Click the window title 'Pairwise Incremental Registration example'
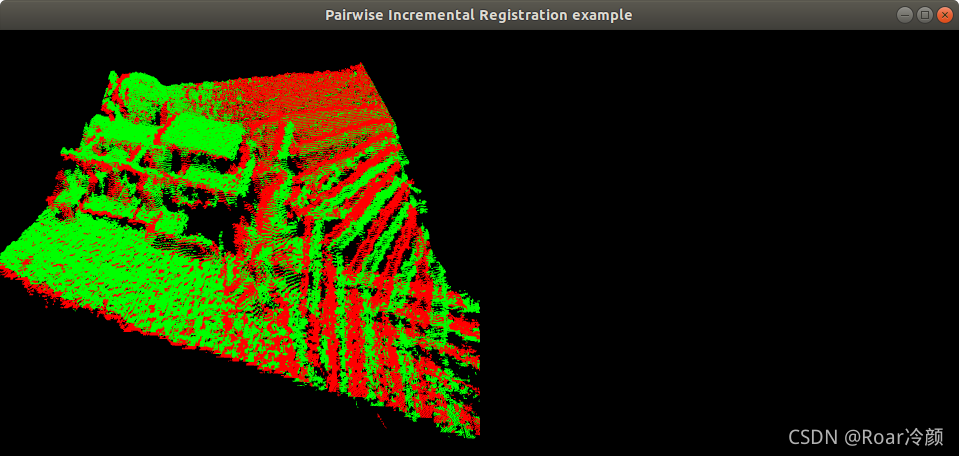The height and width of the screenshot is (456, 959). pos(479,15)
